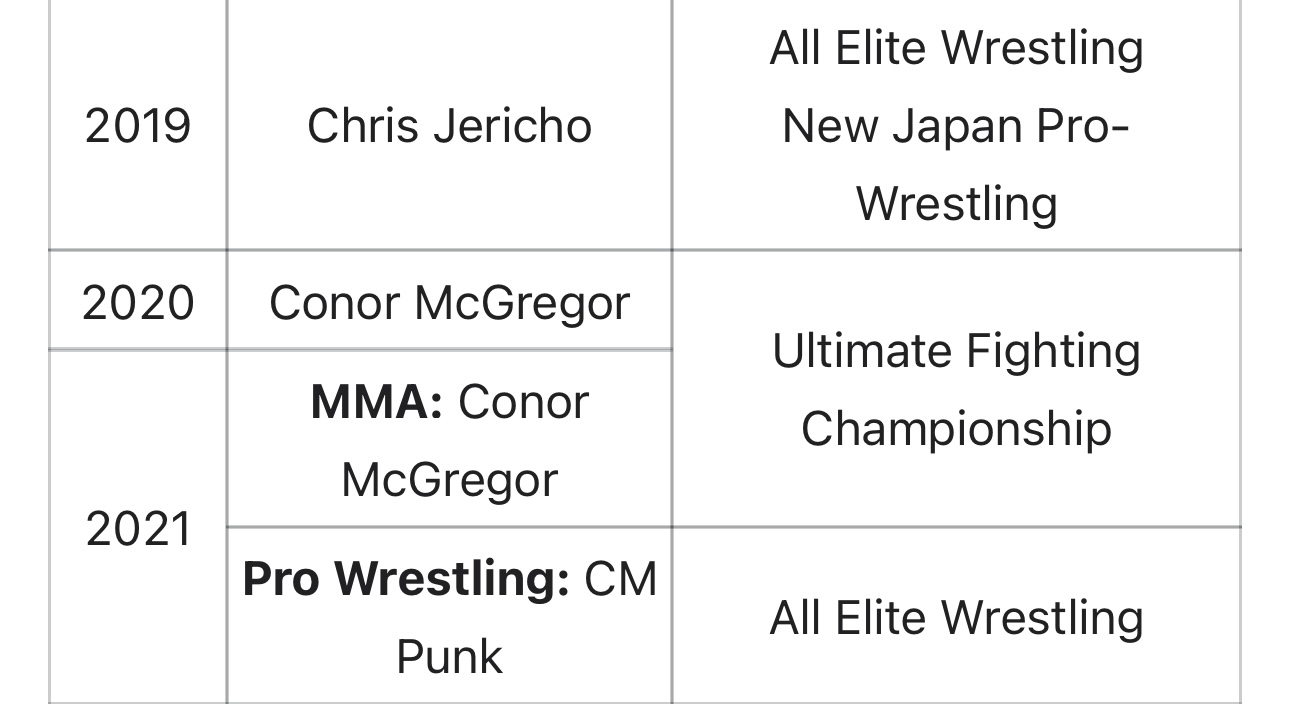Viewport: 1290px width, 708px height.
Task: Click "McGregor" in the 2021 MMA row
Action: [449, 479]
